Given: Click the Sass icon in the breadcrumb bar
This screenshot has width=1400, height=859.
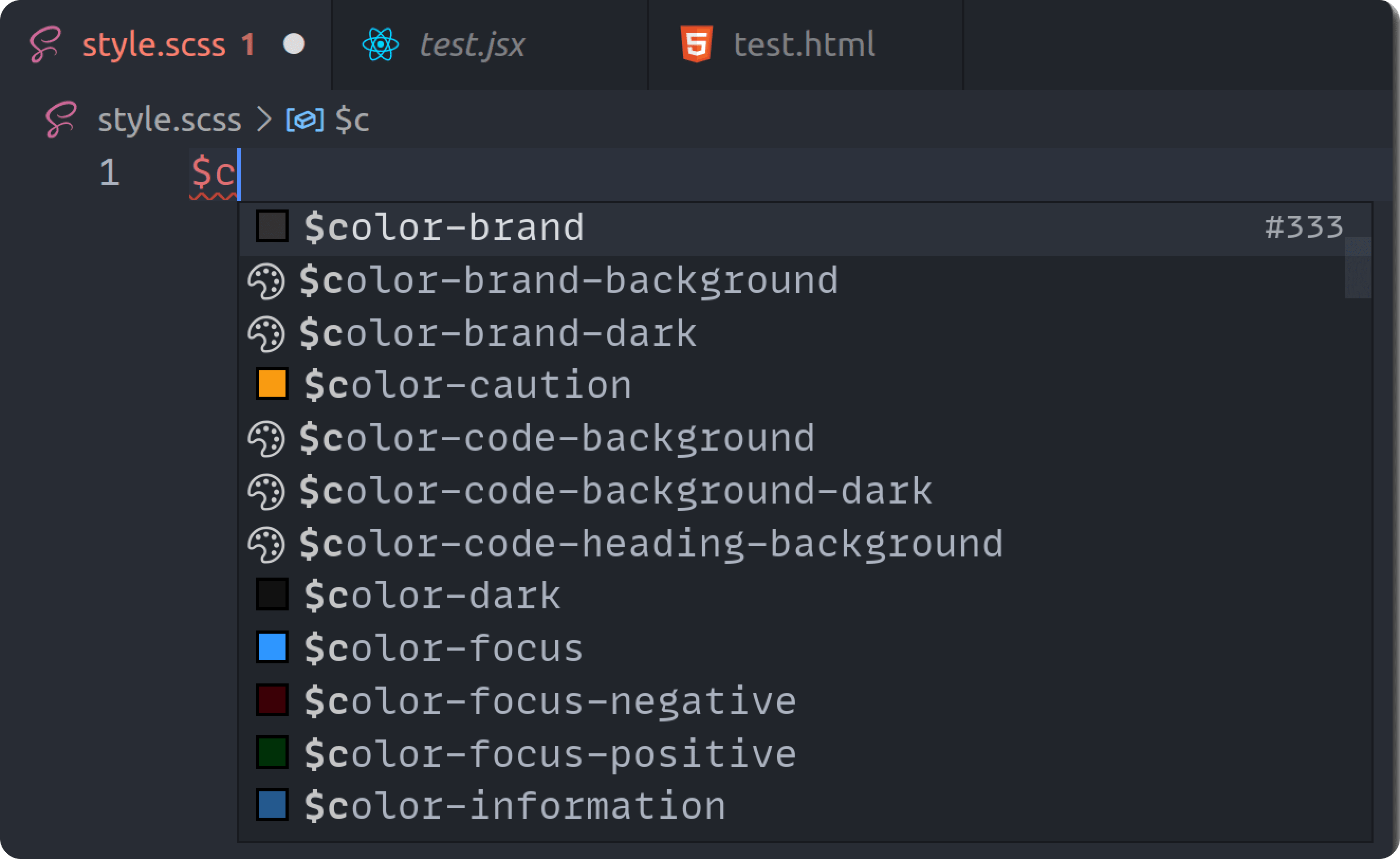Looking at the screenshot, I should [61, 120].
